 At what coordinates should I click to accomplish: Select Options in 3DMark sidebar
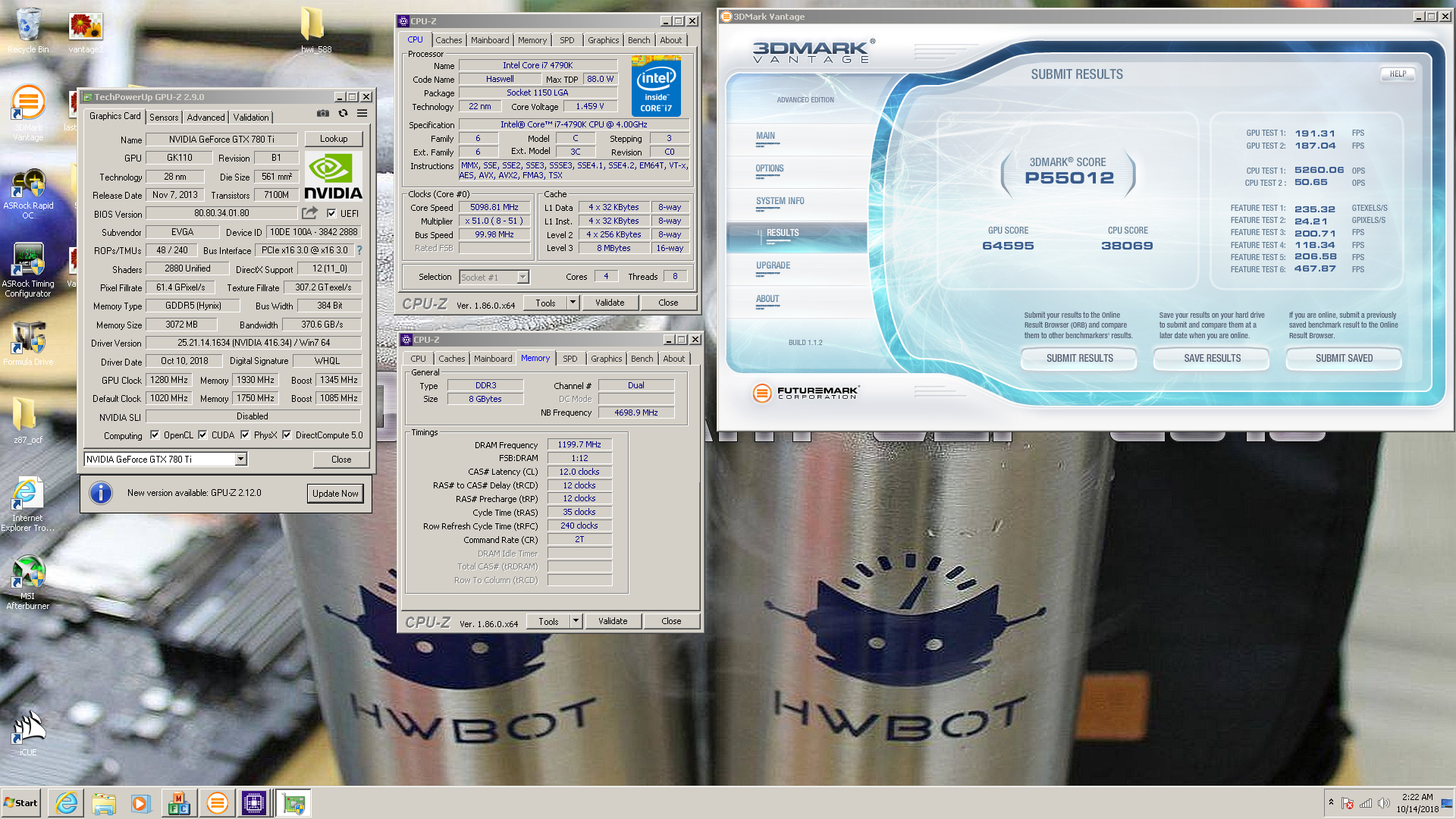[770, 168]
